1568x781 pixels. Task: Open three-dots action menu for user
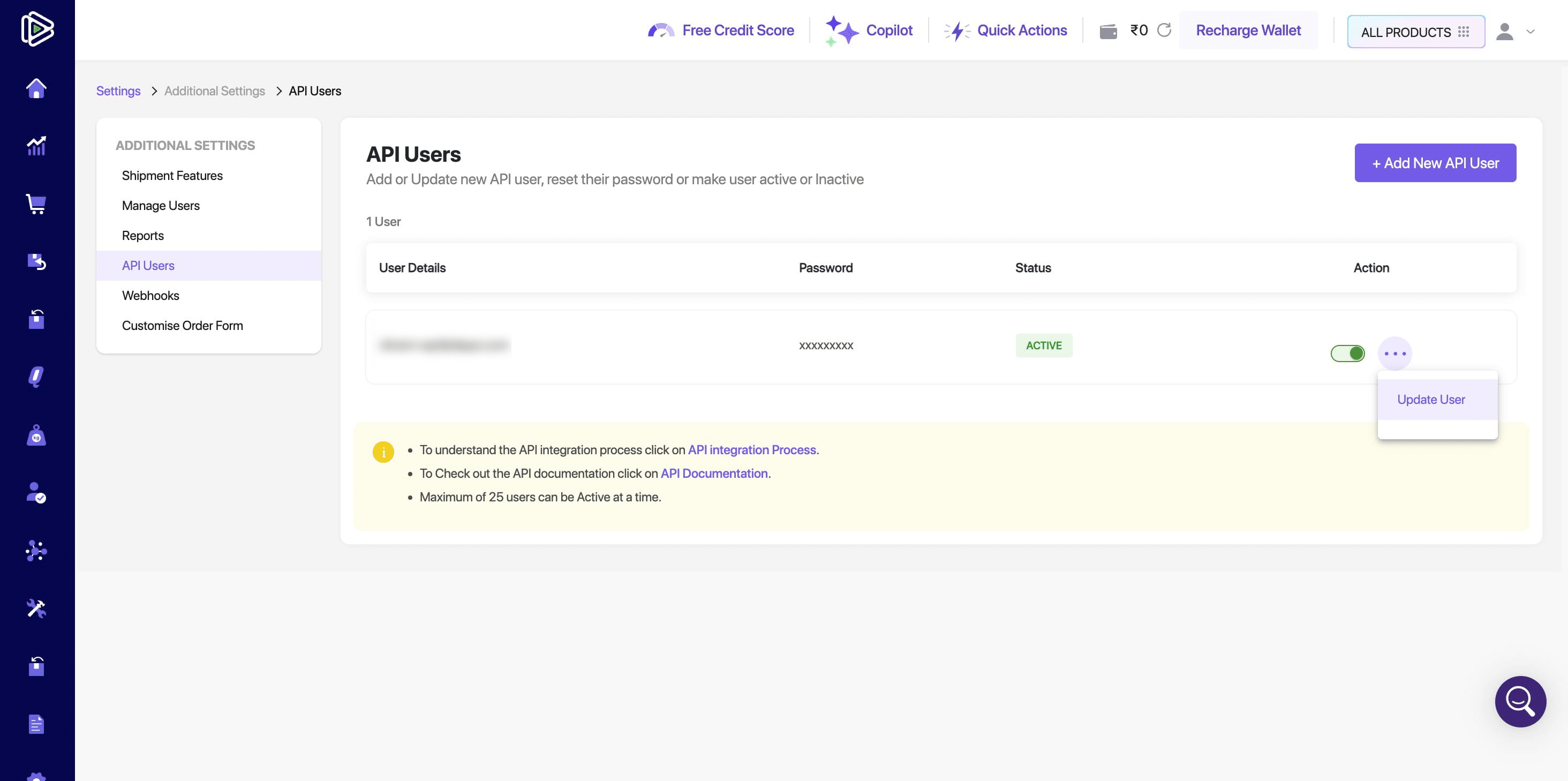tap(1394, 353)
